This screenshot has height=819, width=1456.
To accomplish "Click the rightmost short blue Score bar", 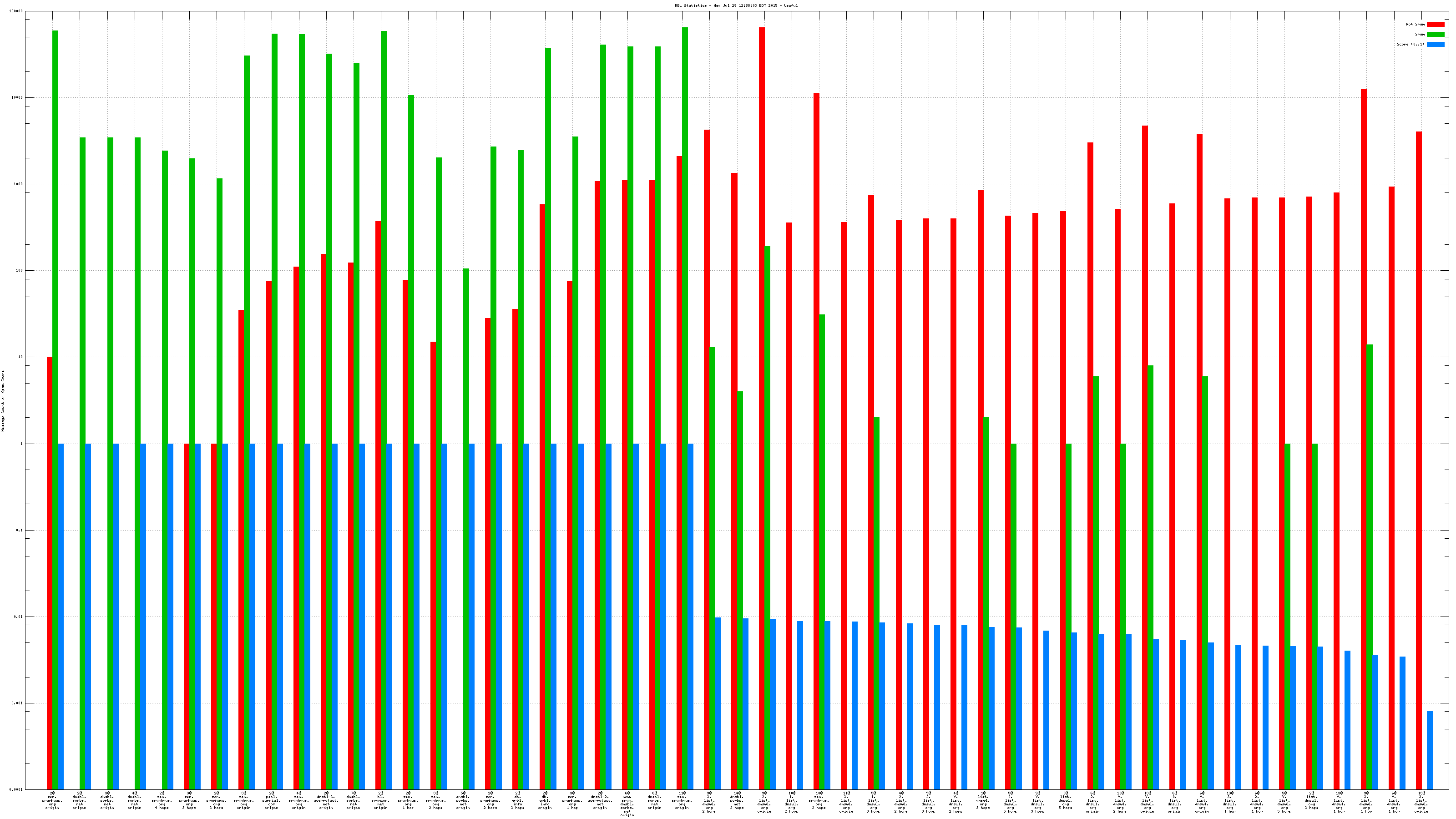I will [x=1430, y=750].
